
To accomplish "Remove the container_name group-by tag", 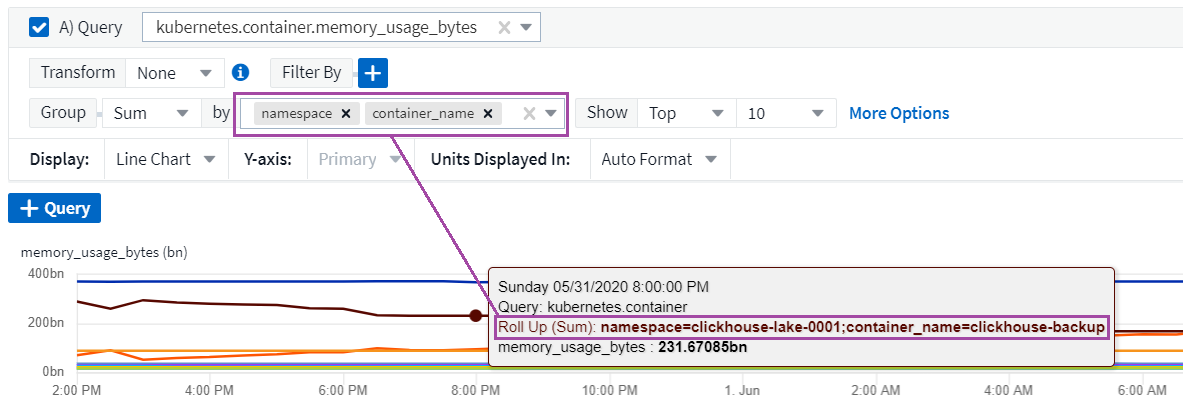I will pos(487,114).
